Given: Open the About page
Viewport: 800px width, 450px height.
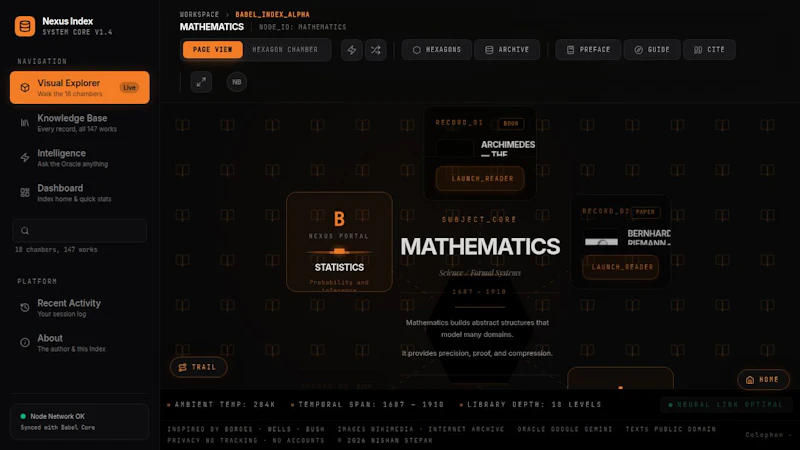Looking at the screenshot, I should pyautogui.click(x=80, y=343).
